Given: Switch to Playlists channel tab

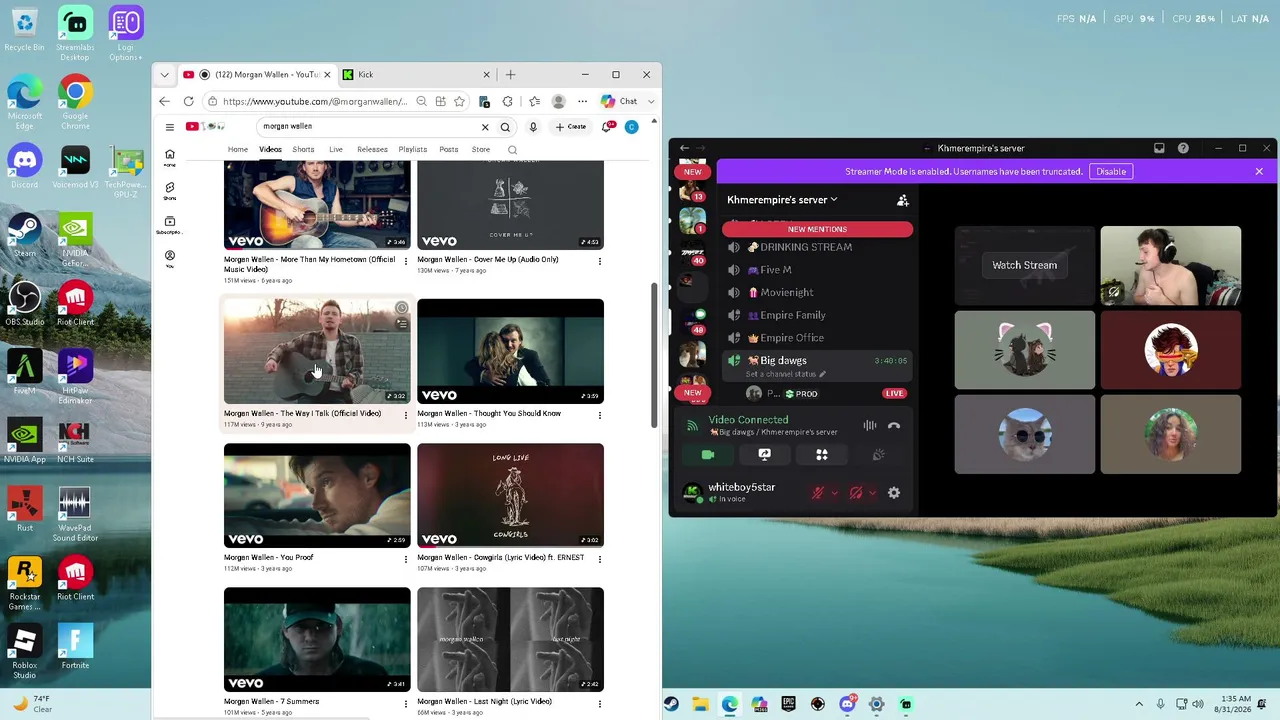Looking at the screenshot, I should click(413, 150).
